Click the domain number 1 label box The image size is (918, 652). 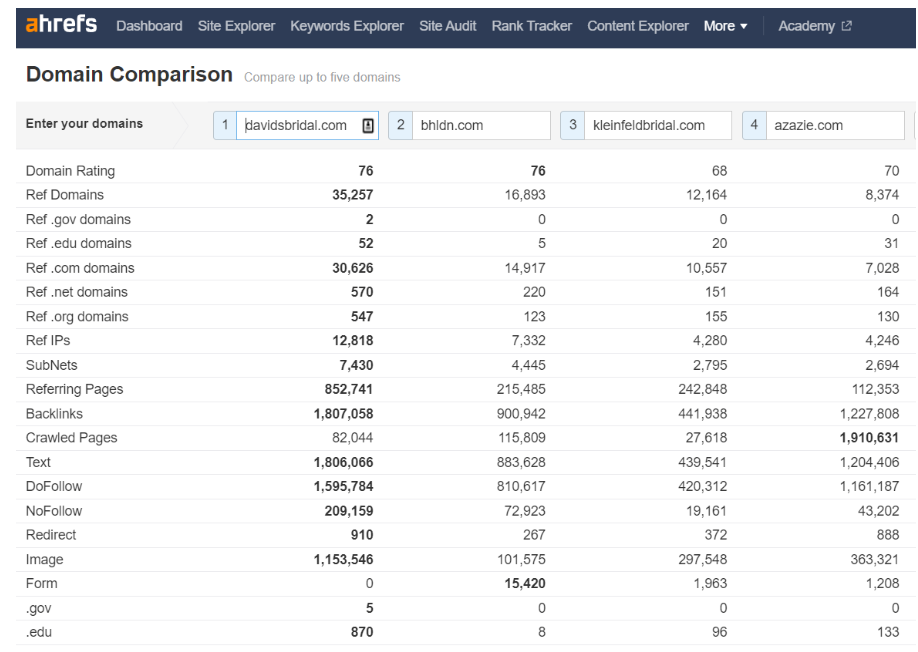tap(225, 125)
